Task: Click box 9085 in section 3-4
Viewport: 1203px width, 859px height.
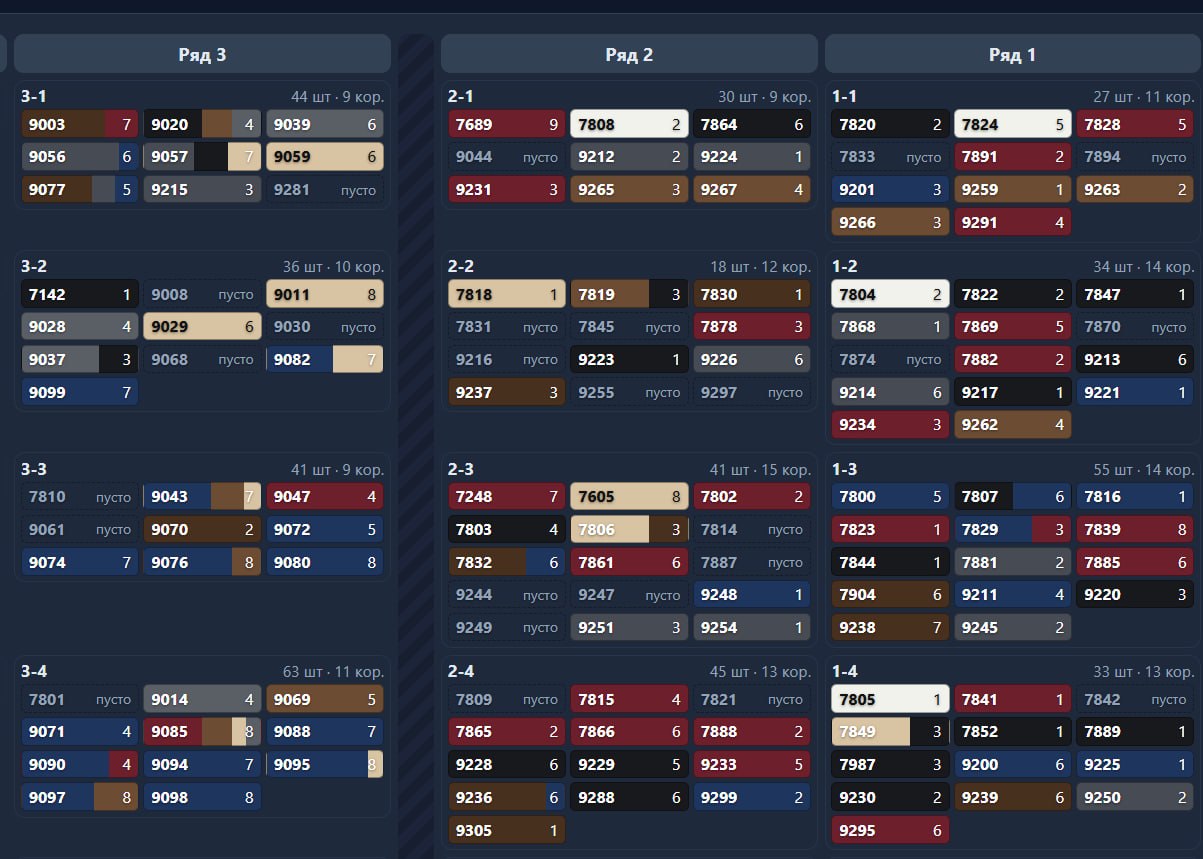Action: 202,732
